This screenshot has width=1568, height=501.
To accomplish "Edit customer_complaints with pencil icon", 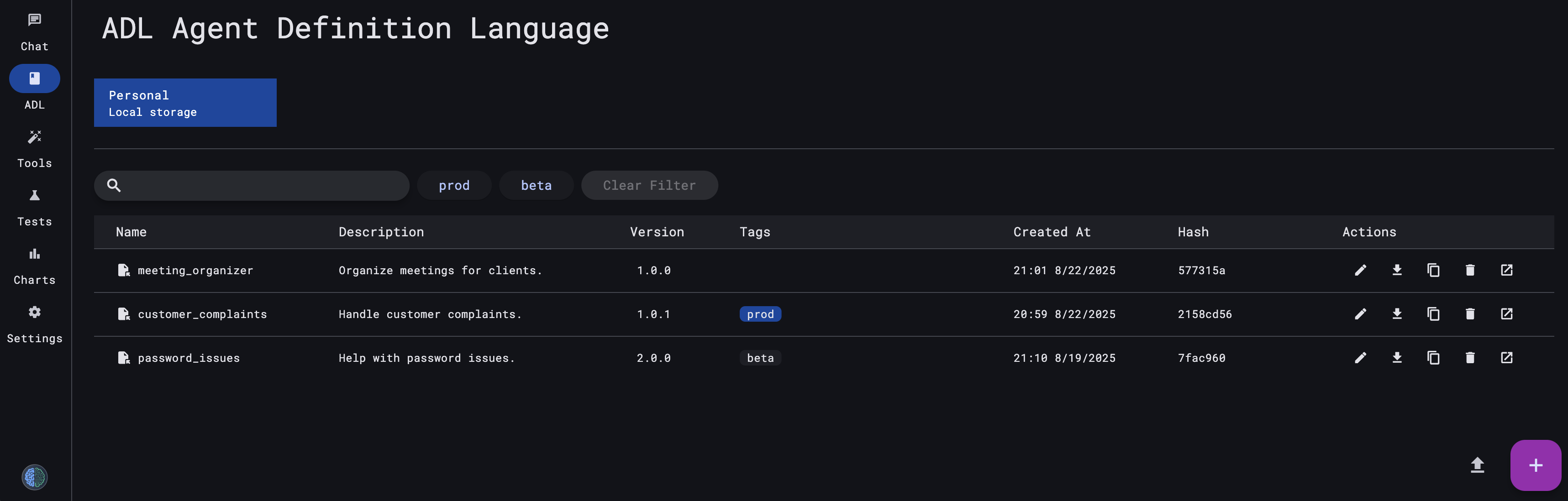I will pos(1360,314).
